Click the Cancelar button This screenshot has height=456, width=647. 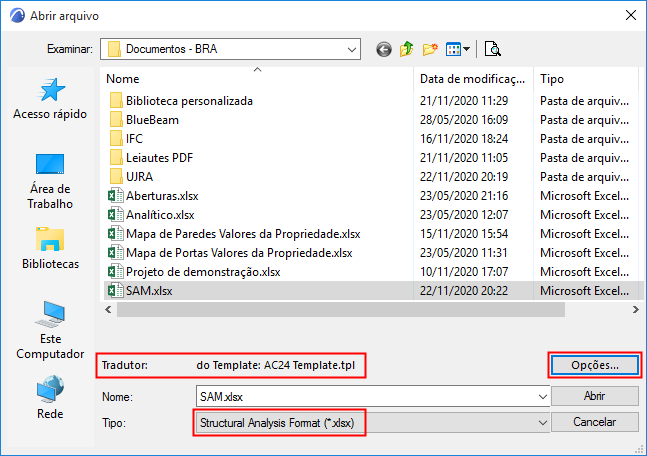(595, 422)
